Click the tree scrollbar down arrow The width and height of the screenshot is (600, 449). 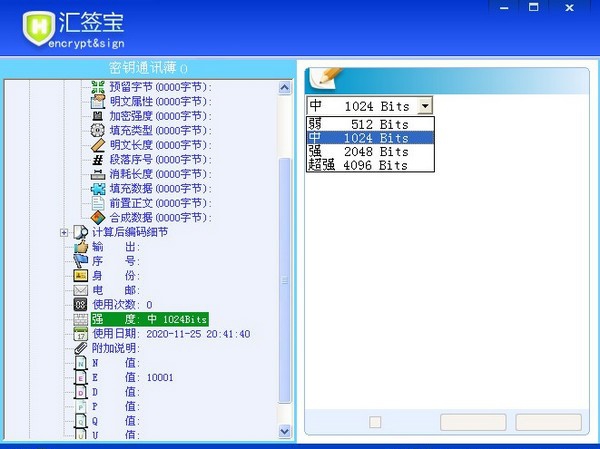[x=284, y=431]
